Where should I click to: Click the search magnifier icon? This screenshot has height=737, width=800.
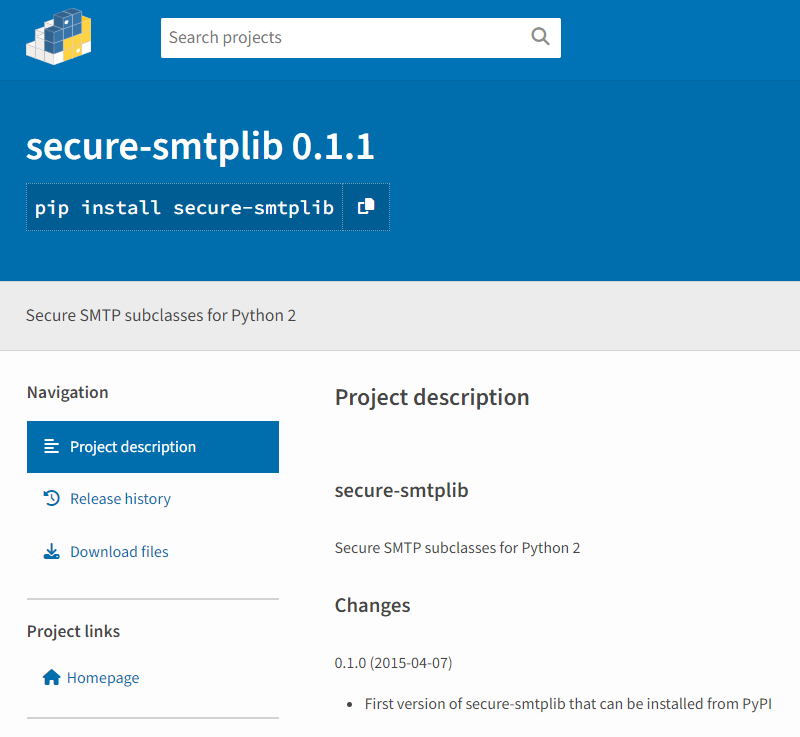point(540,37)
